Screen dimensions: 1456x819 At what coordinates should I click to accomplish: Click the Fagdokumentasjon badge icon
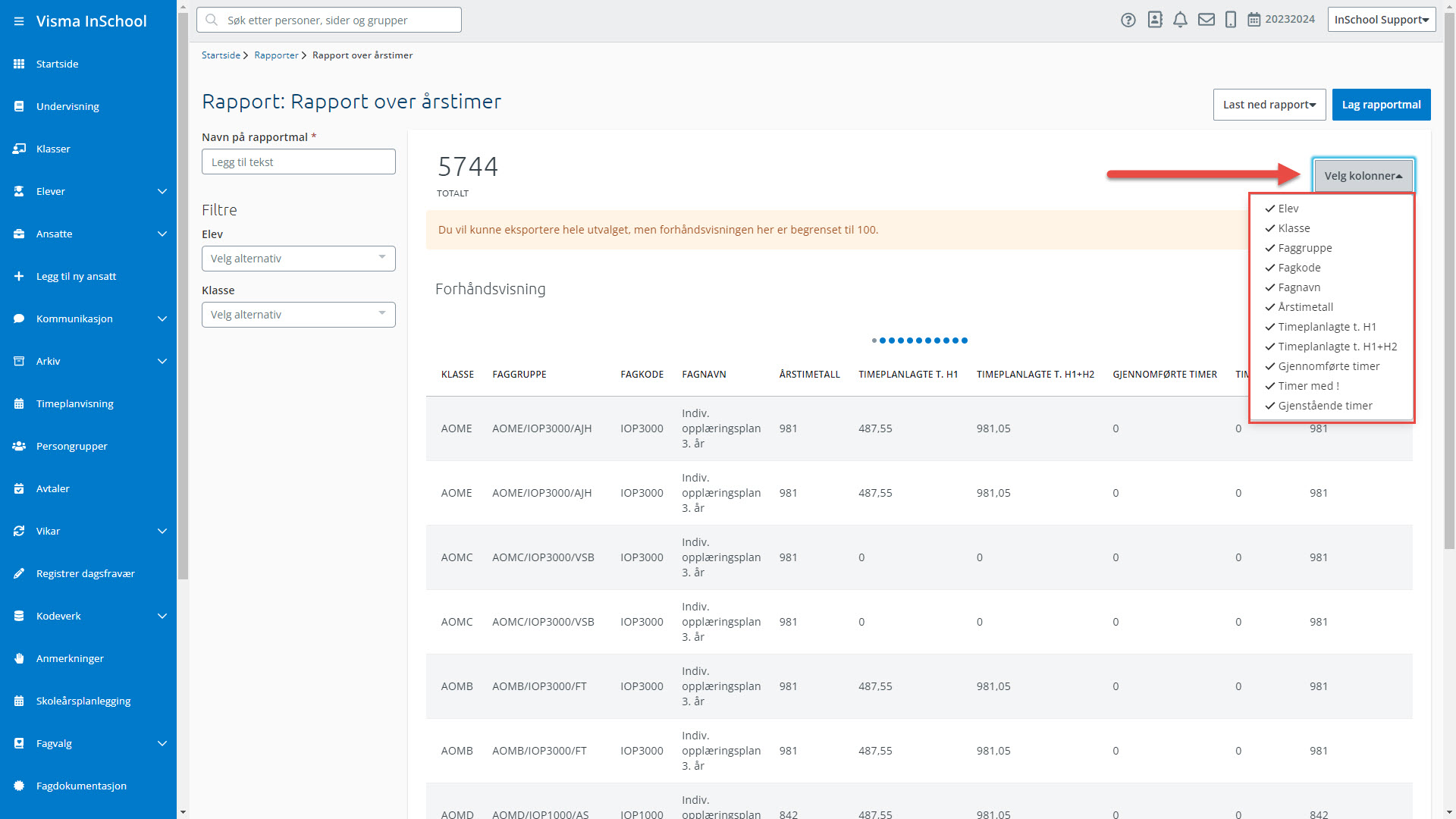(x=19, y=786)
